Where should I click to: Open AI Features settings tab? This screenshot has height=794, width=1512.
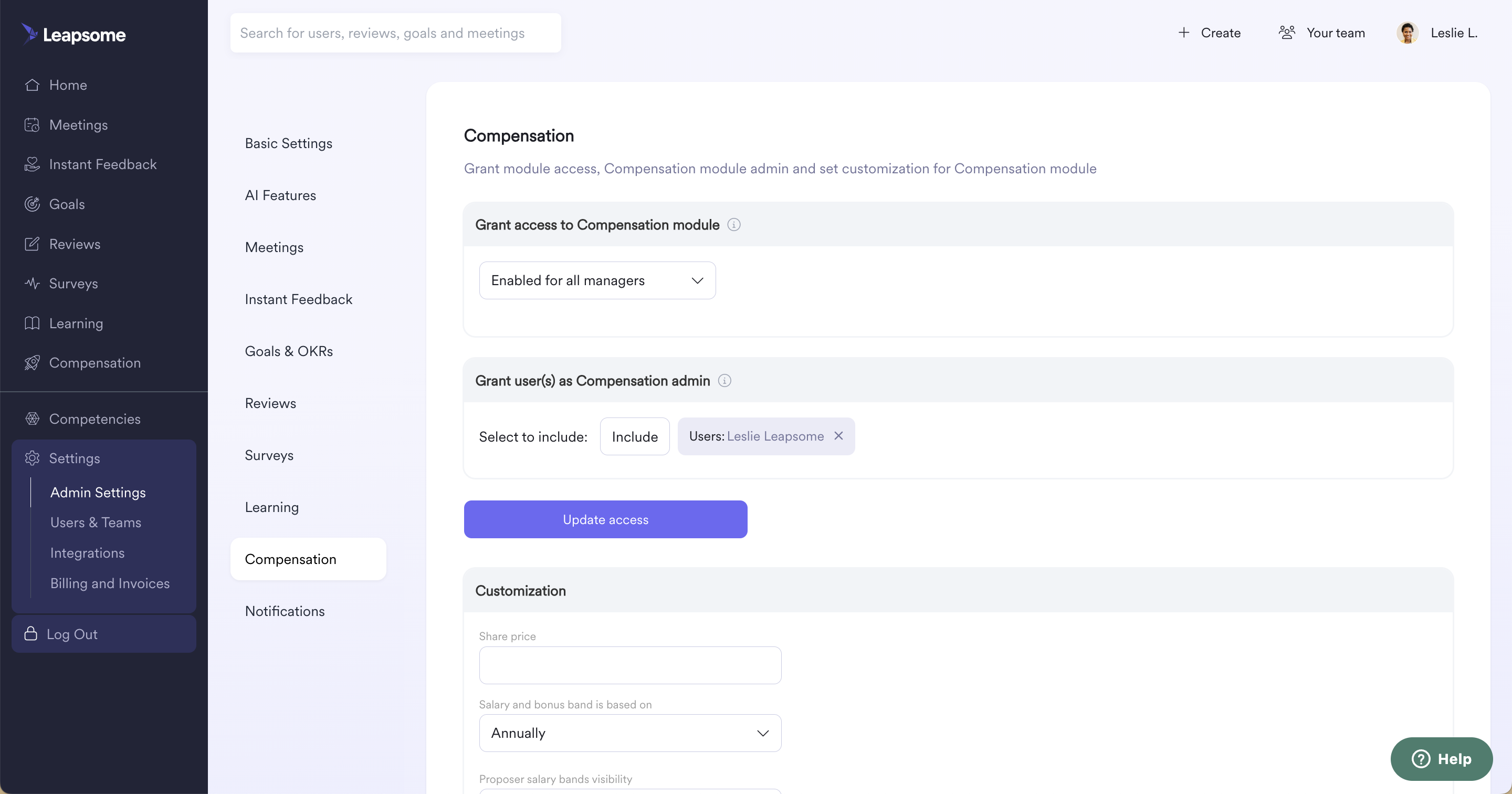[x=280, y=195]
